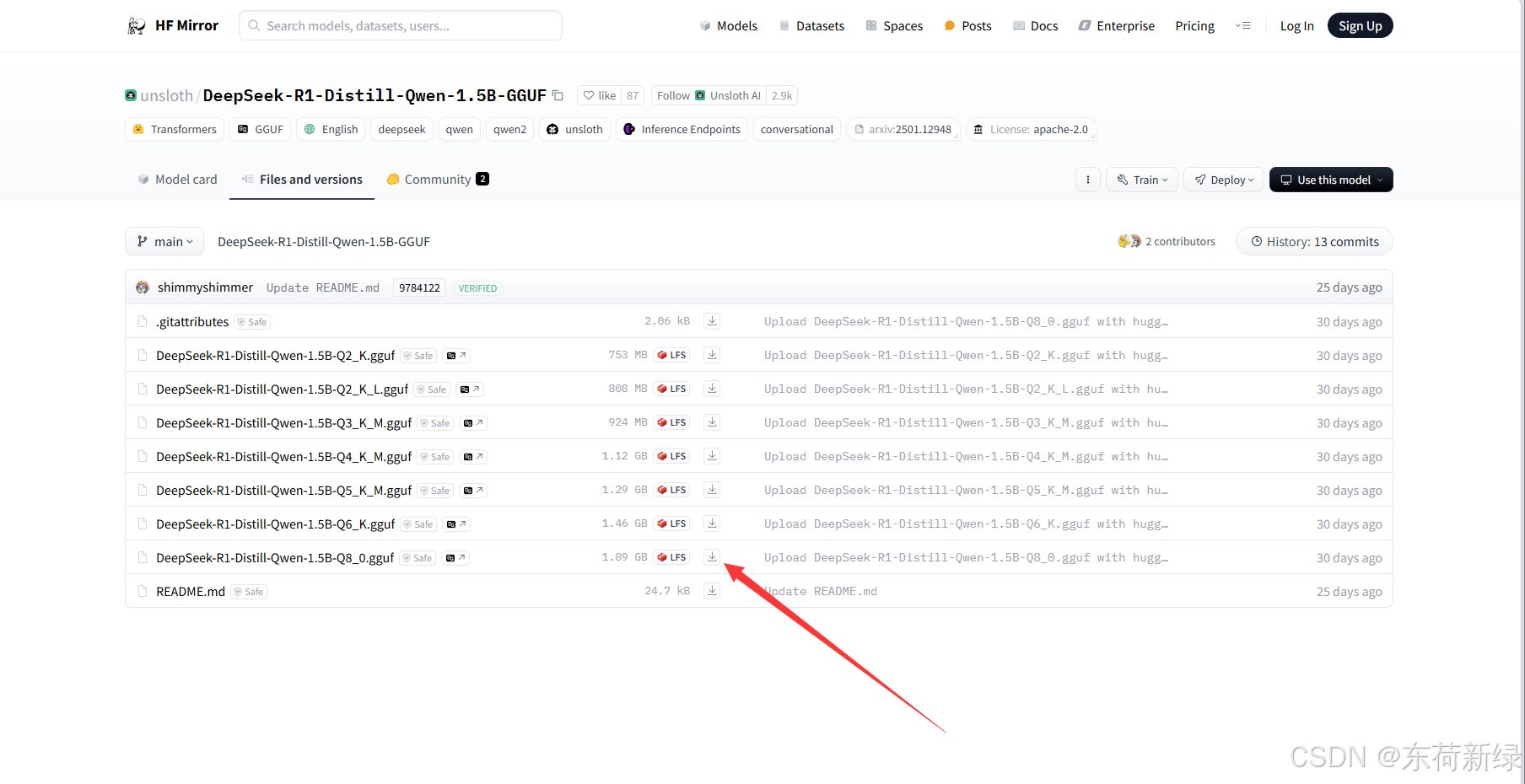This screenshot has width=1525, height=784.
Task: Click the LFS badge for Q2_K.gguf
Action: click(671, 355)
